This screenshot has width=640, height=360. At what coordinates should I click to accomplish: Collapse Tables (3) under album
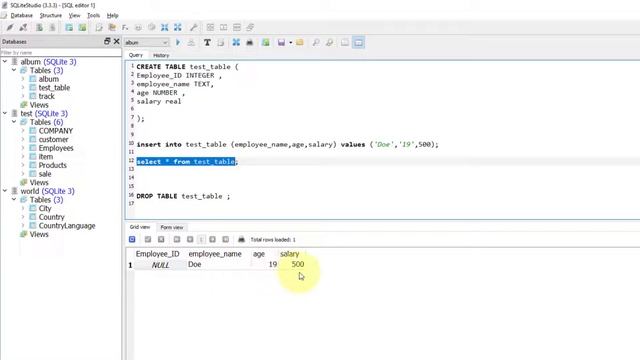14,70
